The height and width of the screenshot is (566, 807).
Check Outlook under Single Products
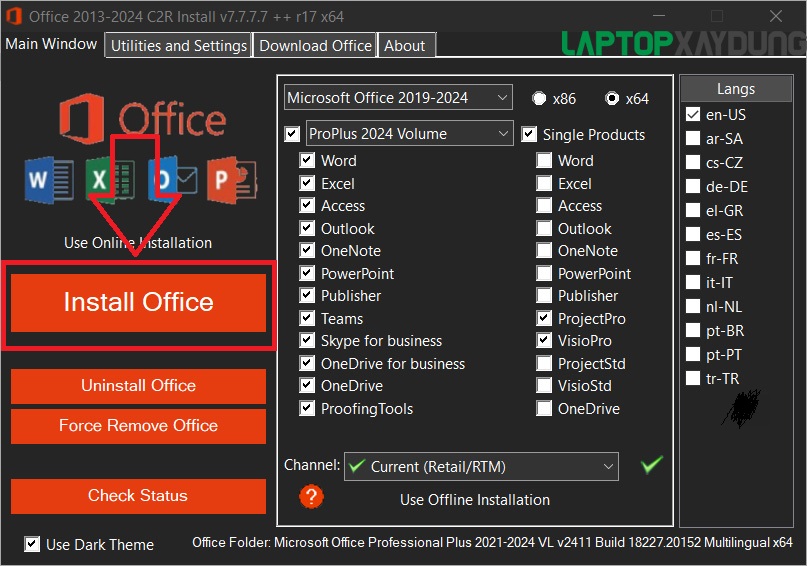544,228
